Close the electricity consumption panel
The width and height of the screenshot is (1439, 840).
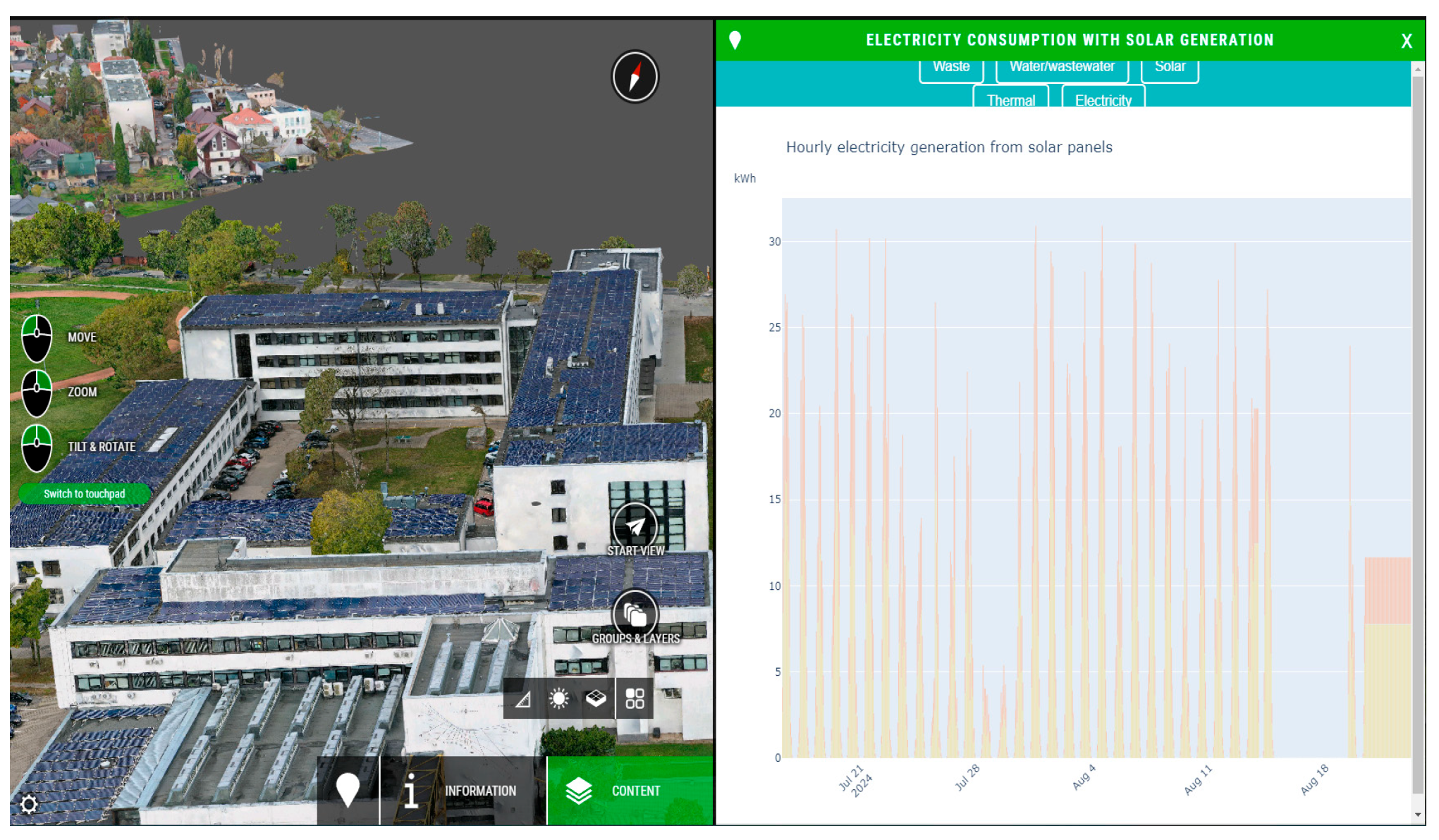pos(1406,41)
